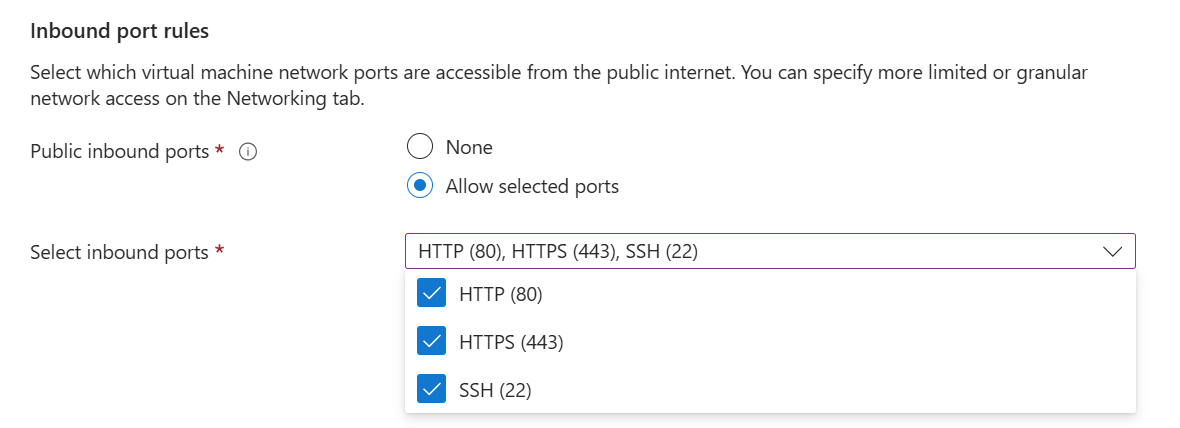This screenshot has width=1180, height=428.
Task: Click the Public inbound ports field label
Action: (120, 151)
